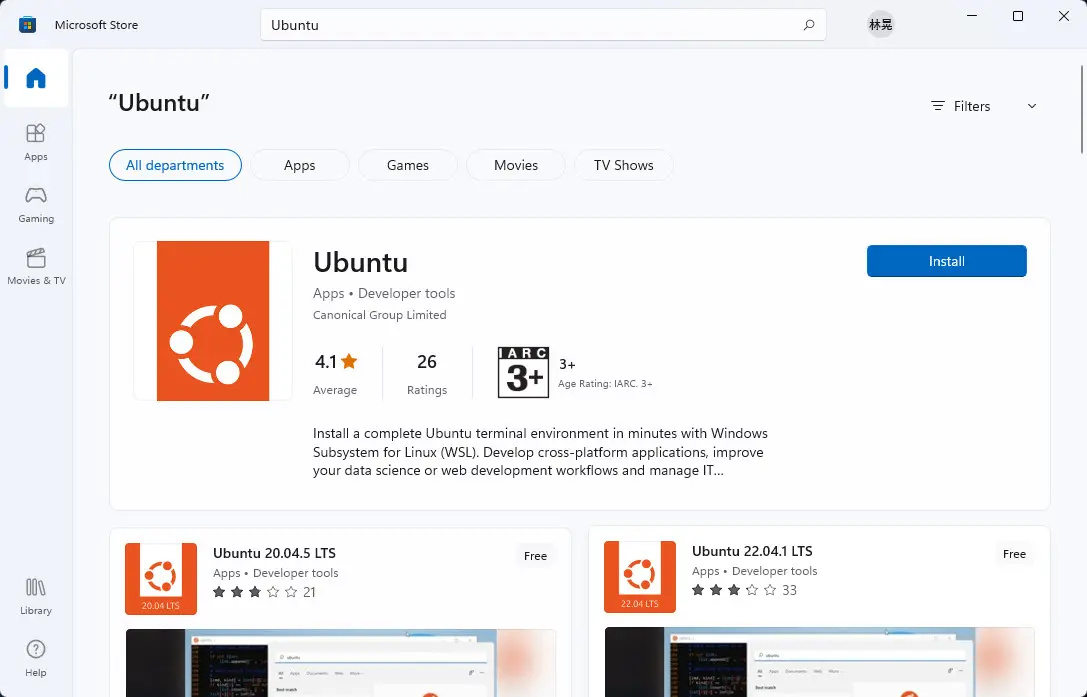The height and width of the screenshot is (697, 1087).
Task: Select the Apps department filter
Action: coord(299,165)
